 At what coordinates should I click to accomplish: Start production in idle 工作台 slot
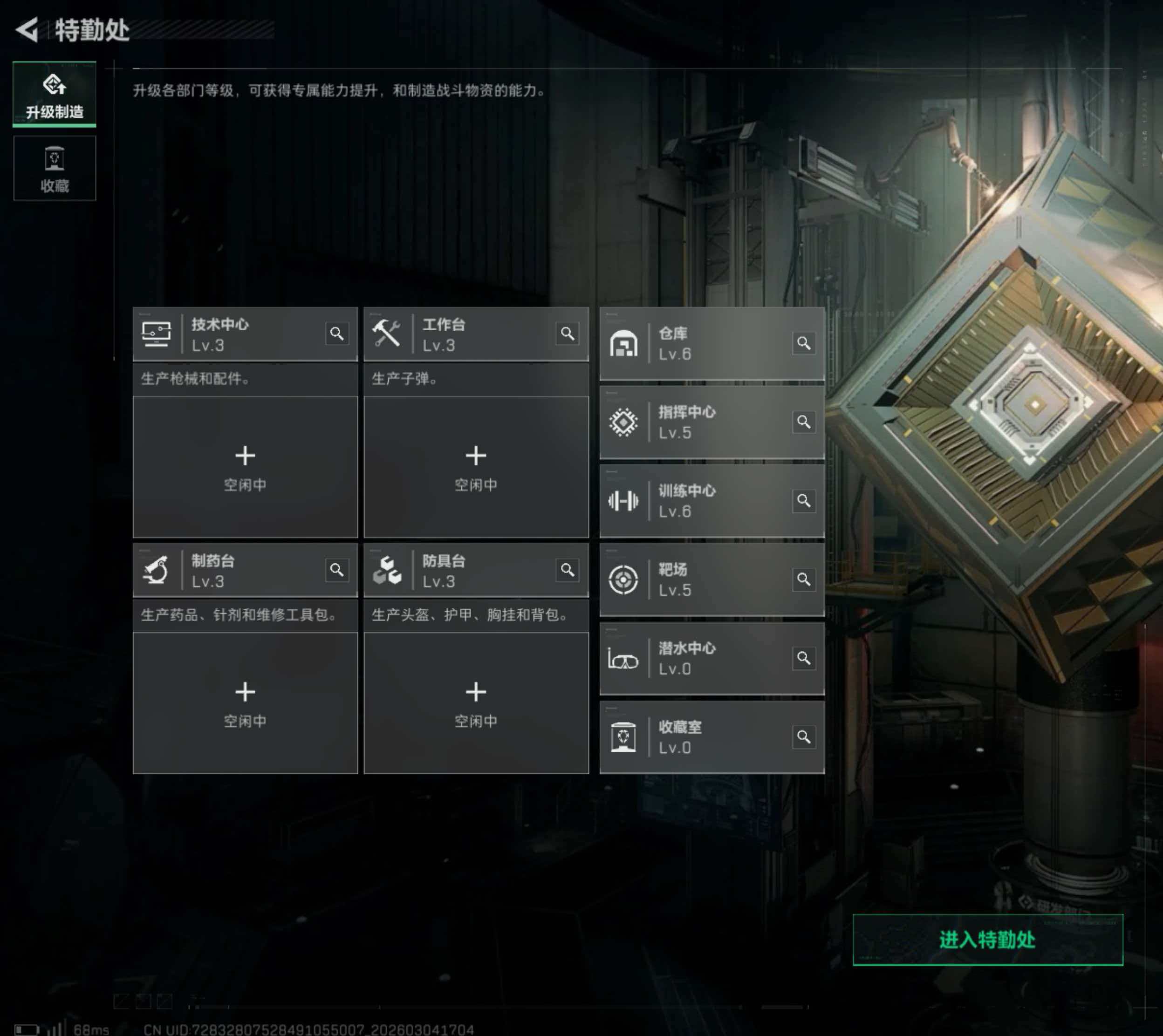tap(476, 467)
